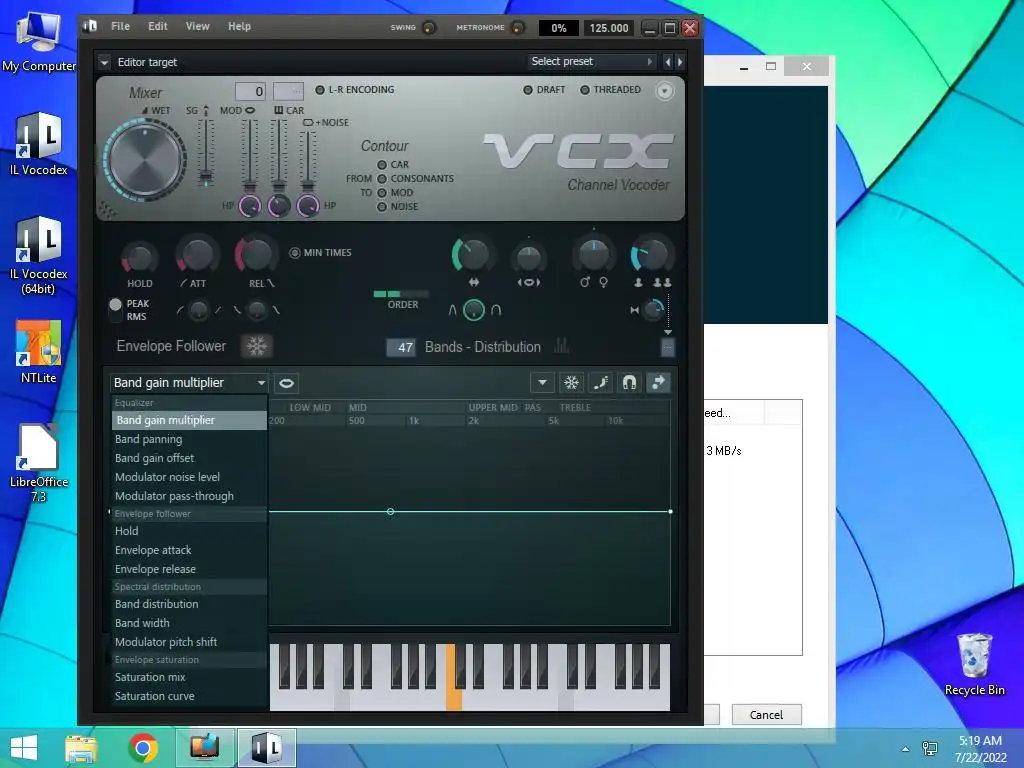Click the small blue knob by the dotted line

[652, 310]
